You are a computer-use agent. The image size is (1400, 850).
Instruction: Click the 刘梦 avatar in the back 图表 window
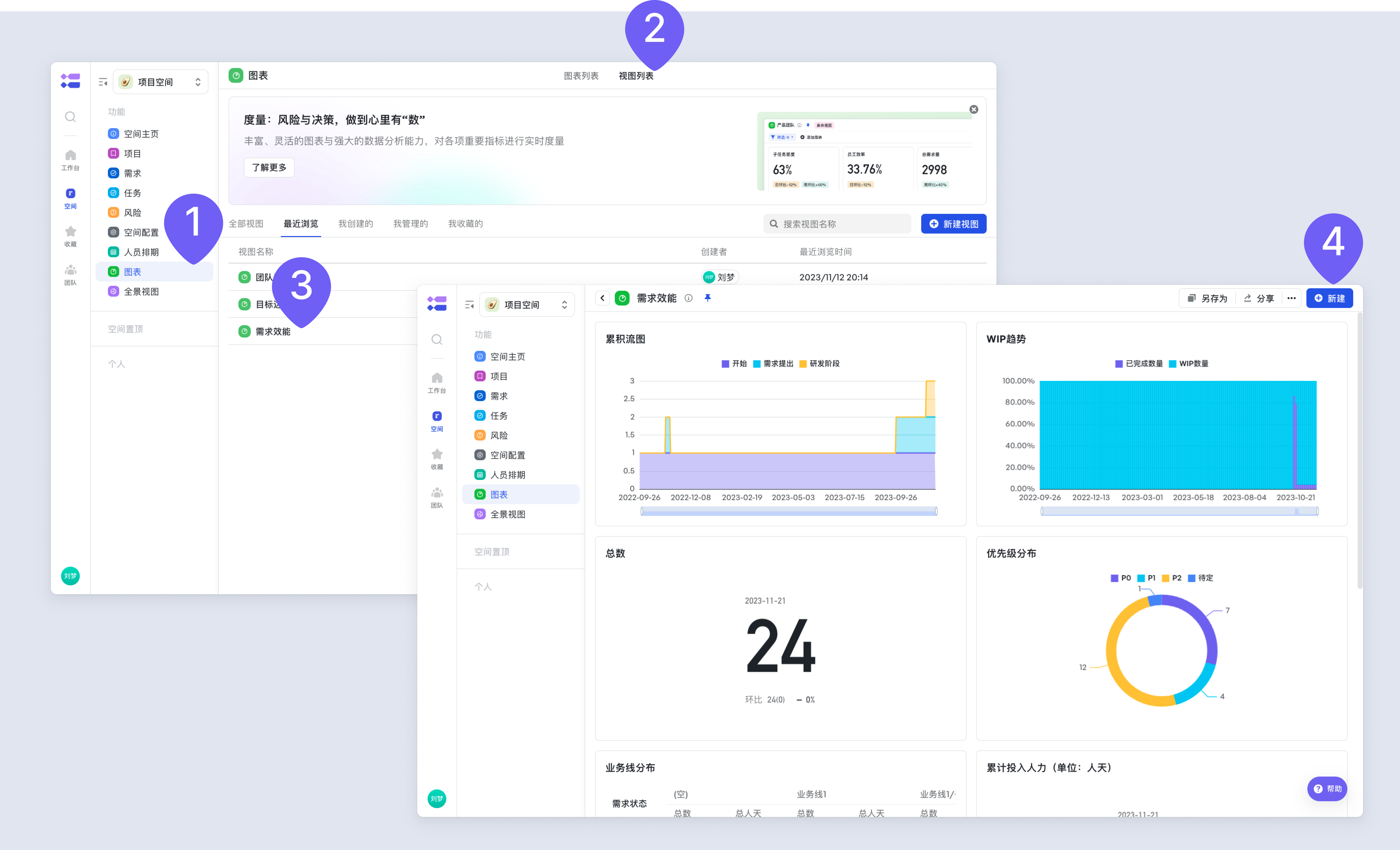point(70,576)
